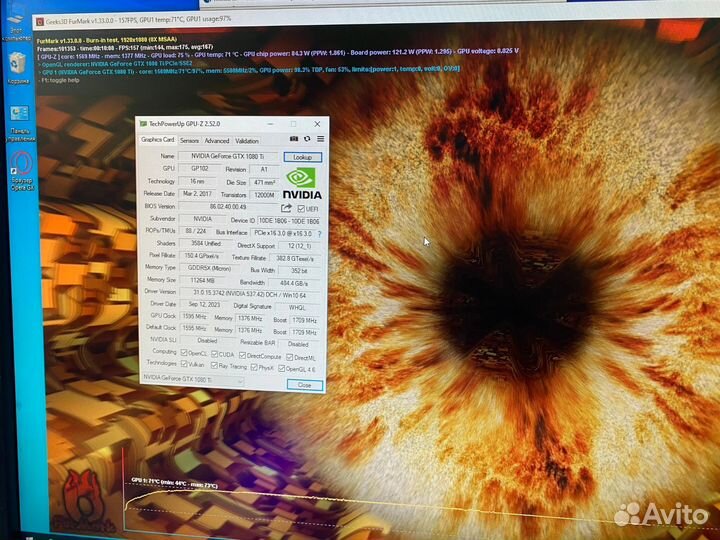Click the Driver Version field value

[x=250, y=294]
